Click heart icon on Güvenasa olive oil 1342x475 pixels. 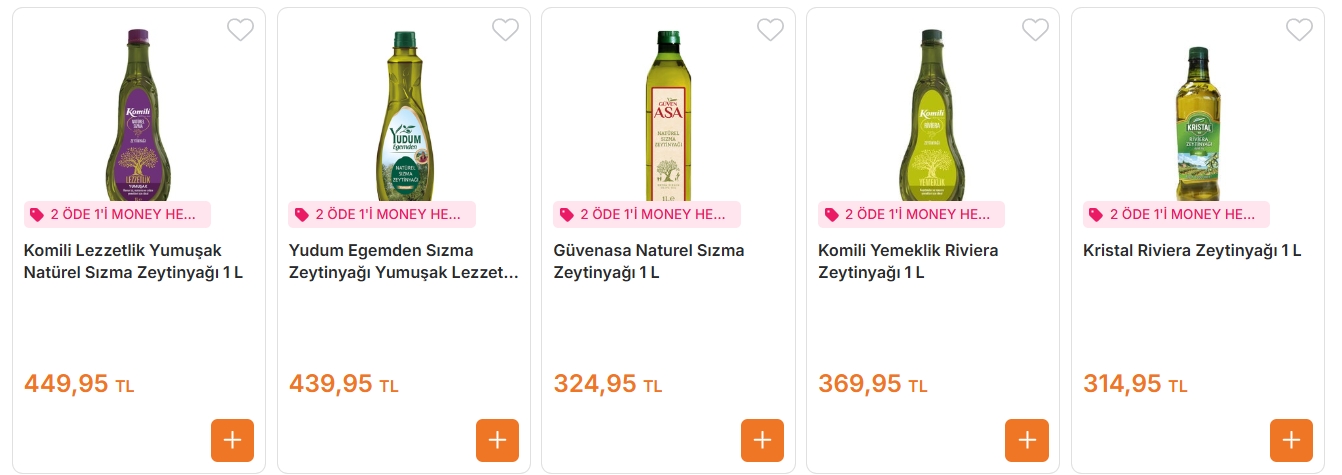(770, 30)
